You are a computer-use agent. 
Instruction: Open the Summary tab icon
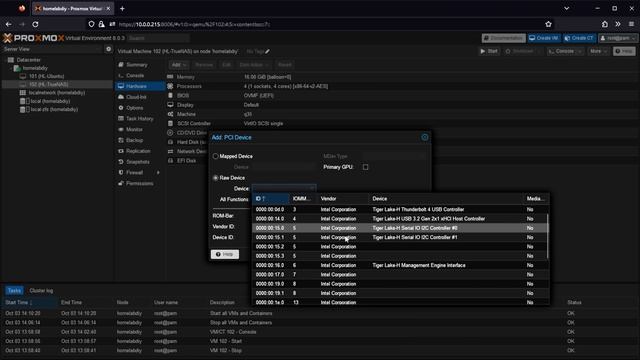tap(121, 65)
